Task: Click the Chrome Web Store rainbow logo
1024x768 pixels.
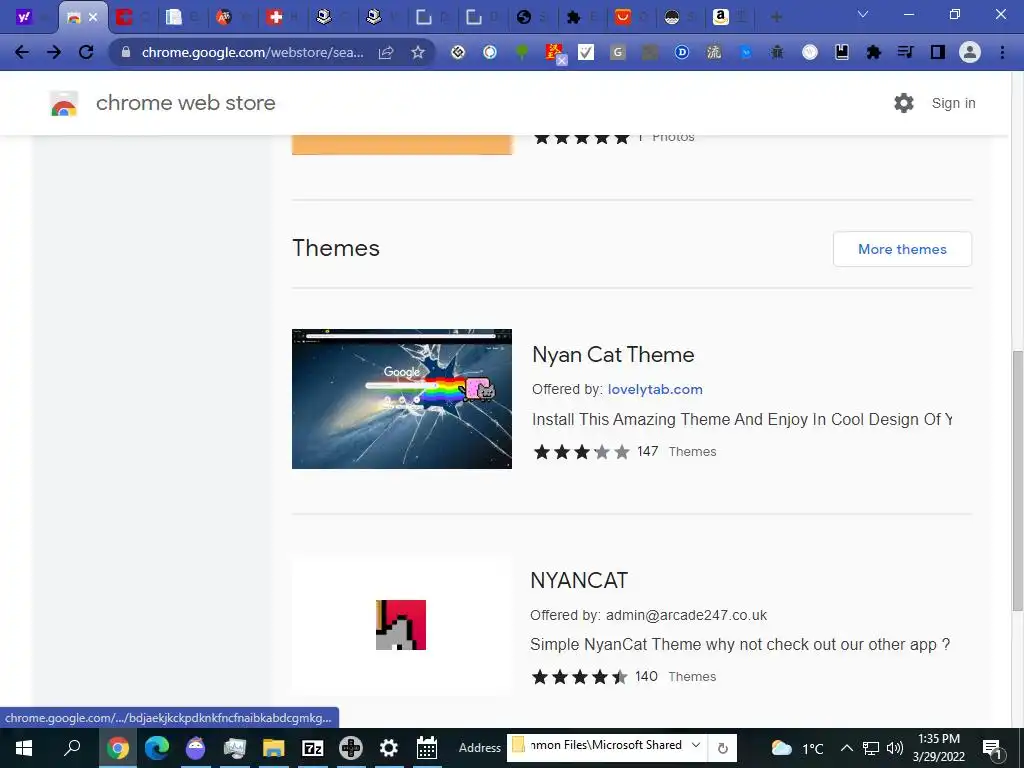Action: [64, 104]
